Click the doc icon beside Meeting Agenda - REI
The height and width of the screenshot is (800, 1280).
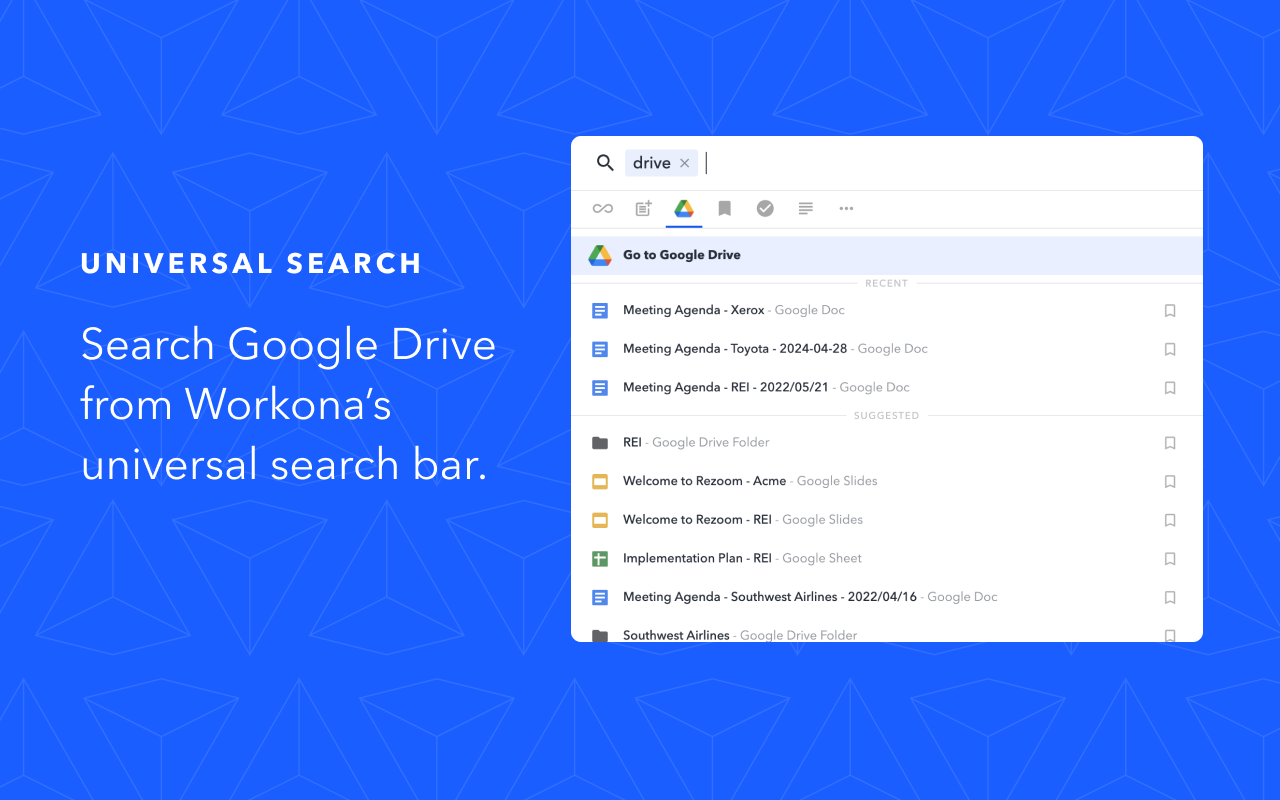point(600,387)
